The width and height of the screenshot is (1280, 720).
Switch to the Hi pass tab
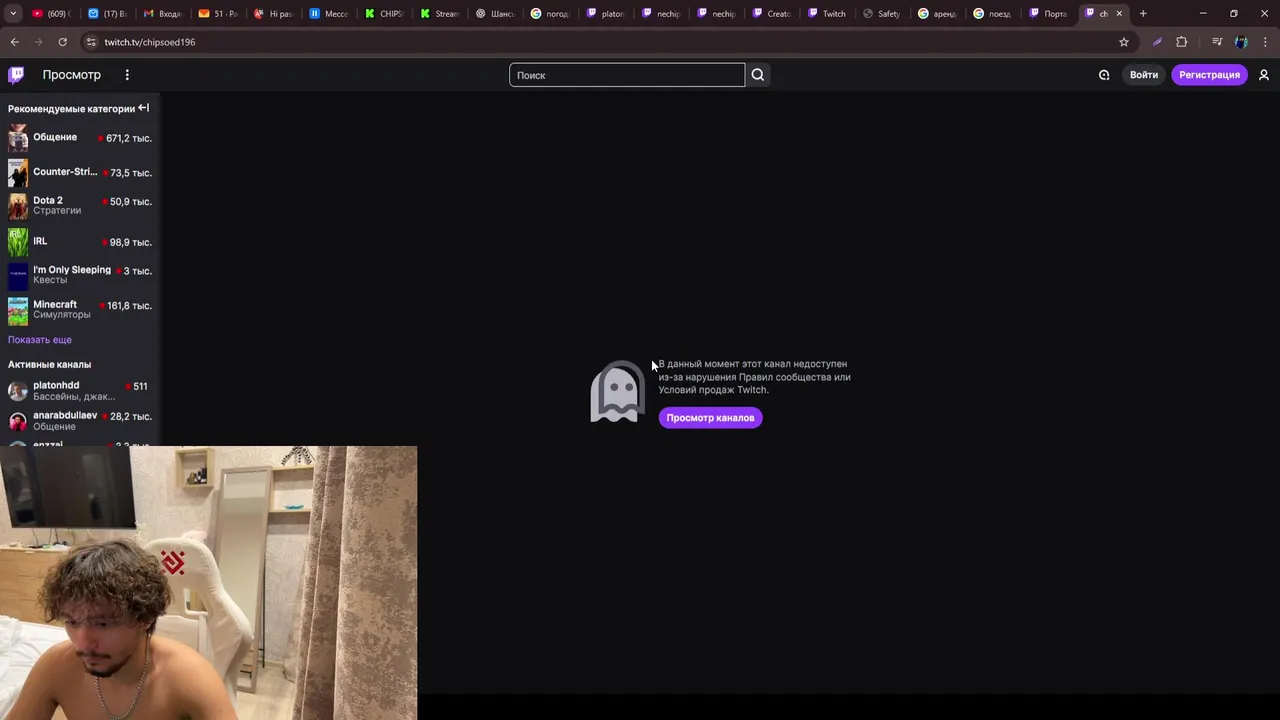coord(273,13)
